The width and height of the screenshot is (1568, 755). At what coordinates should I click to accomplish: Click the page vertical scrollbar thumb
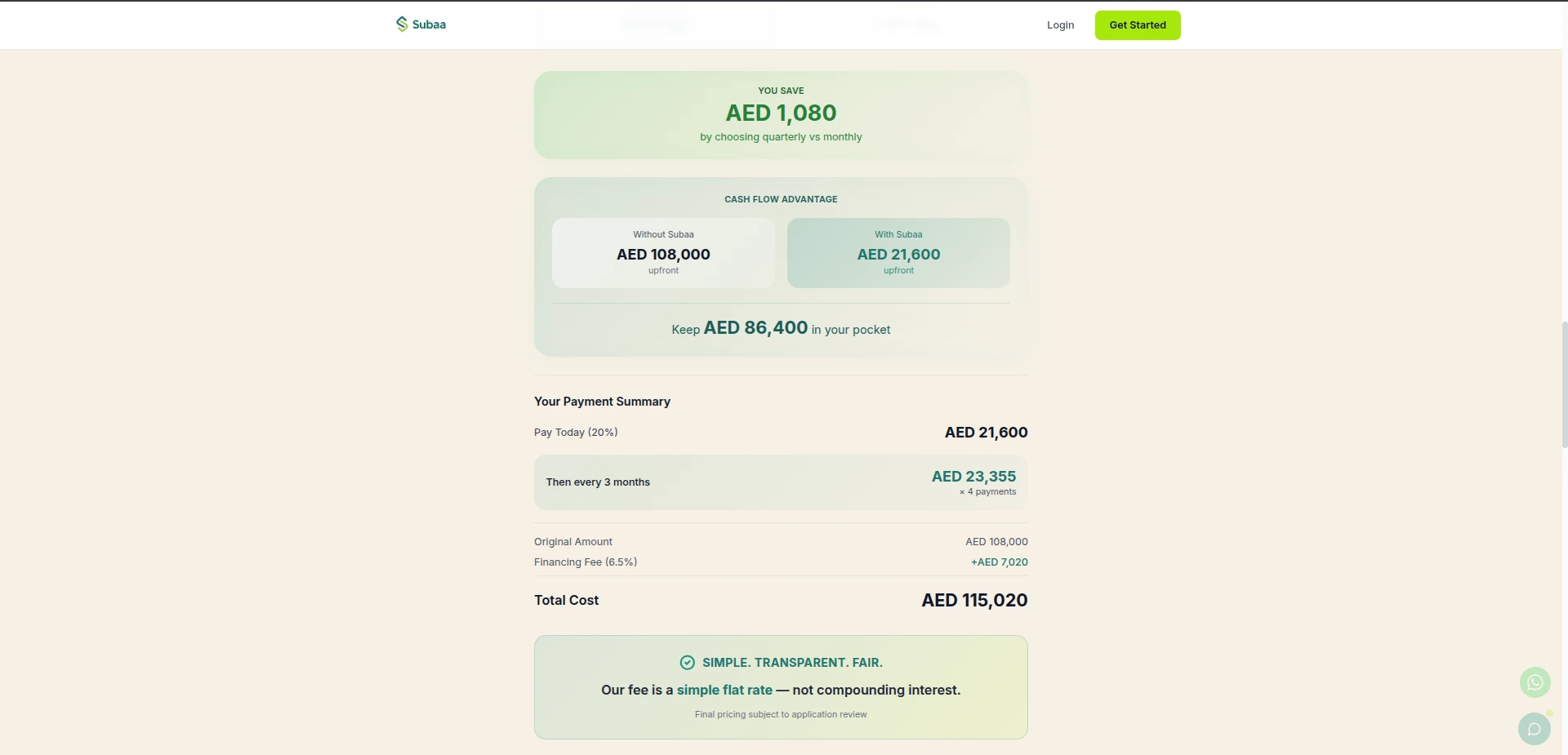click(x=1564, y=384)
